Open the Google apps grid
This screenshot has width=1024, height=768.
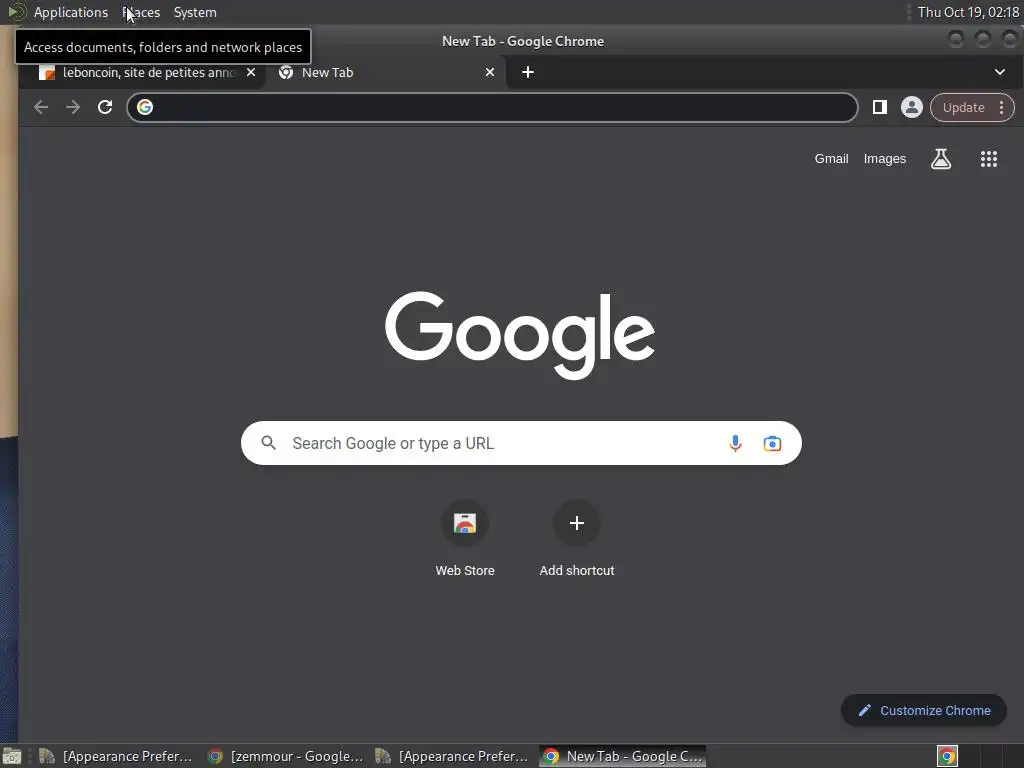[x=989, y=159]
